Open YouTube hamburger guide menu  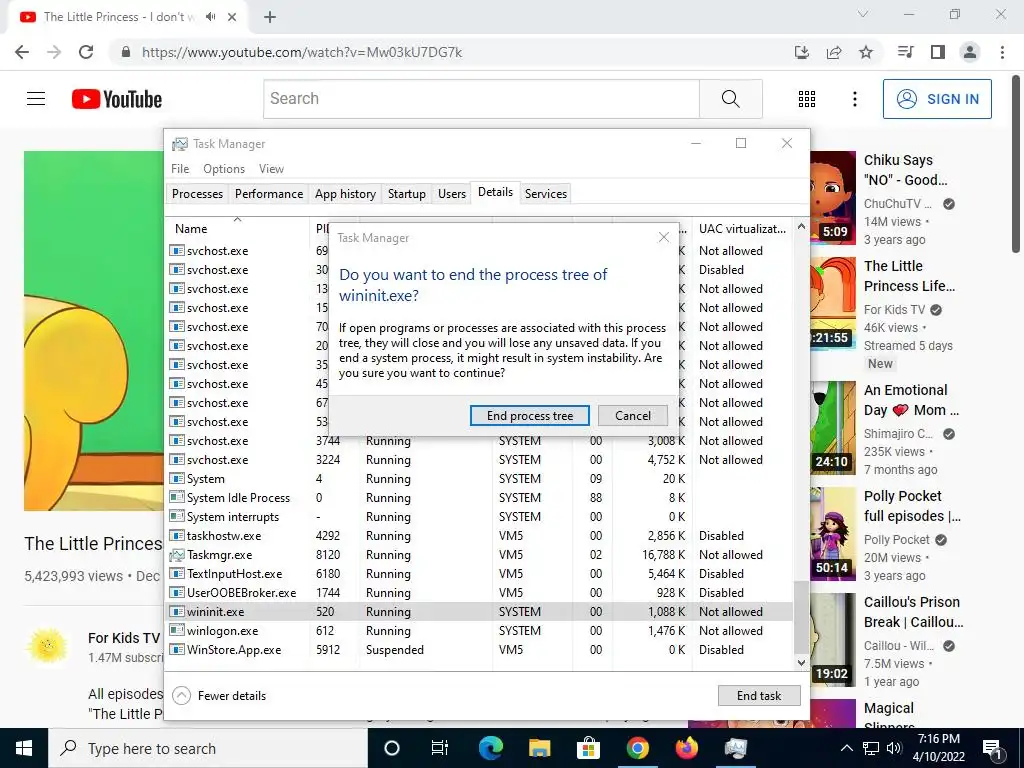click(36, 99)
